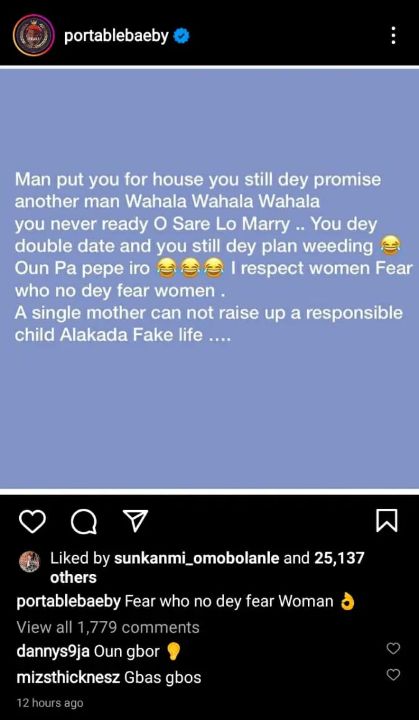Save the post with the bookmark icon
The width and height of the screenshot is (419, 720).
point(386,521)
